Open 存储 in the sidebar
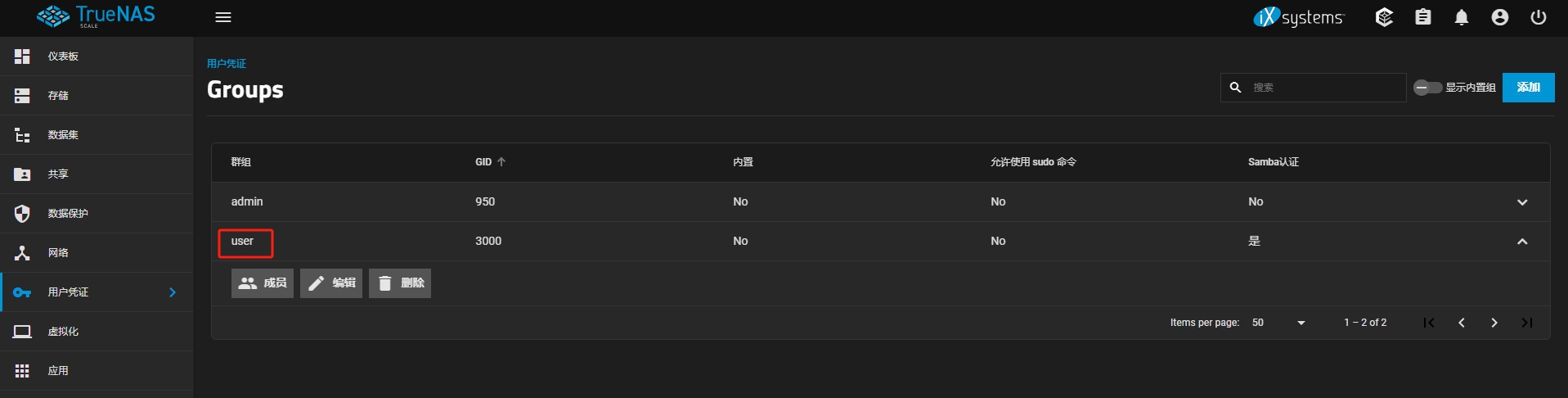The height and width of the screenshot is (398, 1568). coord(58,96)
